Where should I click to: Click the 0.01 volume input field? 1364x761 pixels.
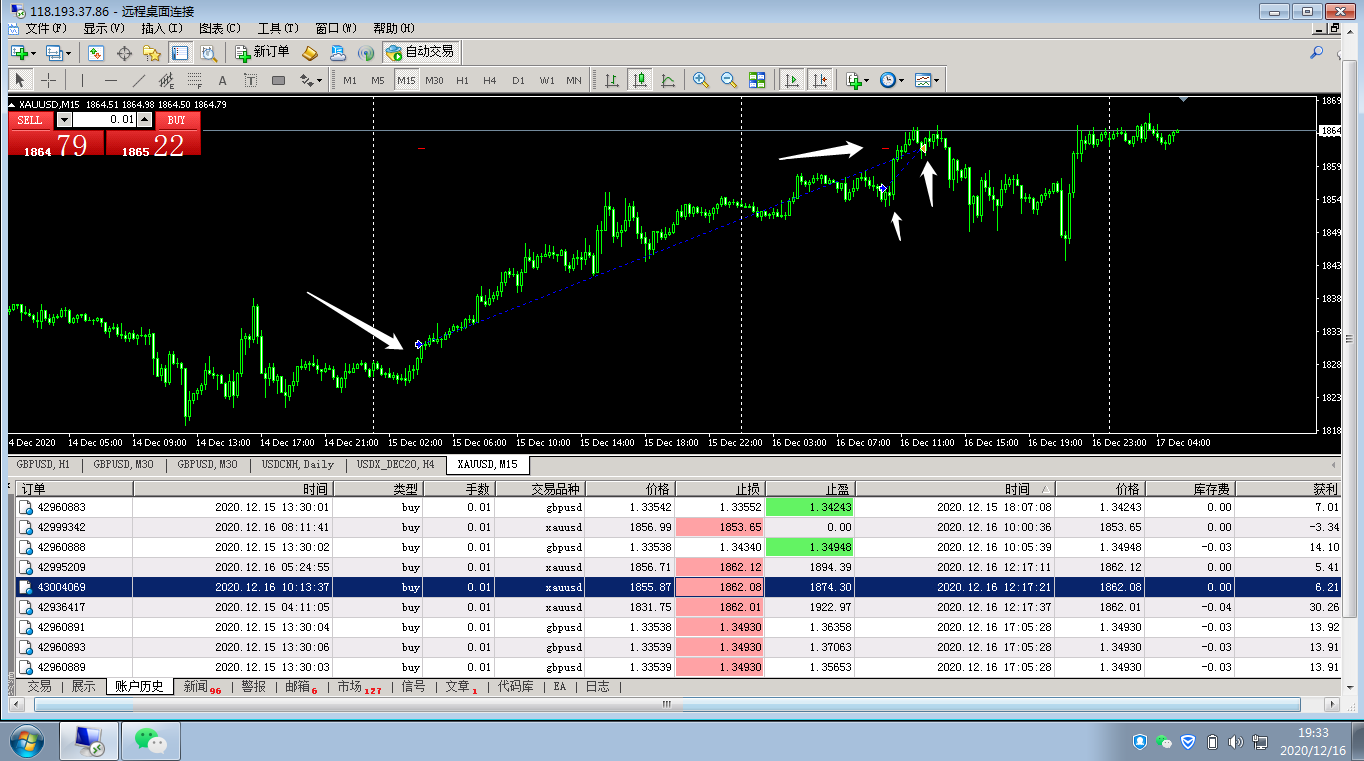[104, 119]
